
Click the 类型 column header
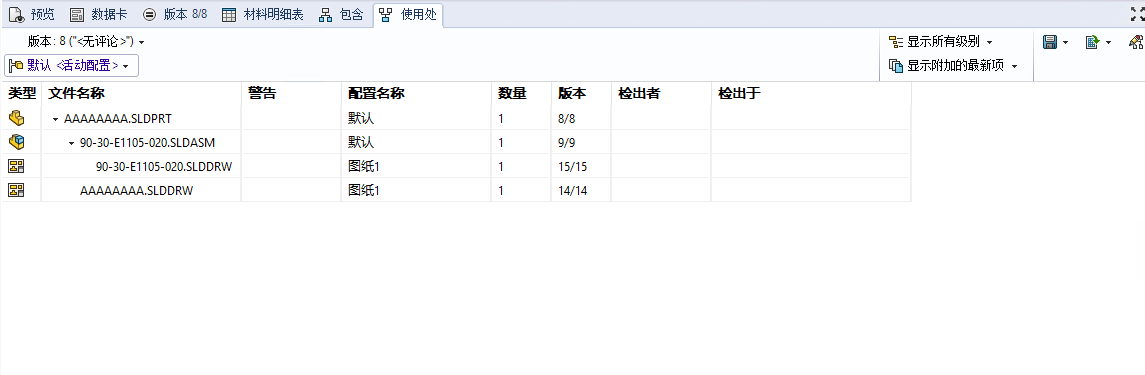(21, 93)
